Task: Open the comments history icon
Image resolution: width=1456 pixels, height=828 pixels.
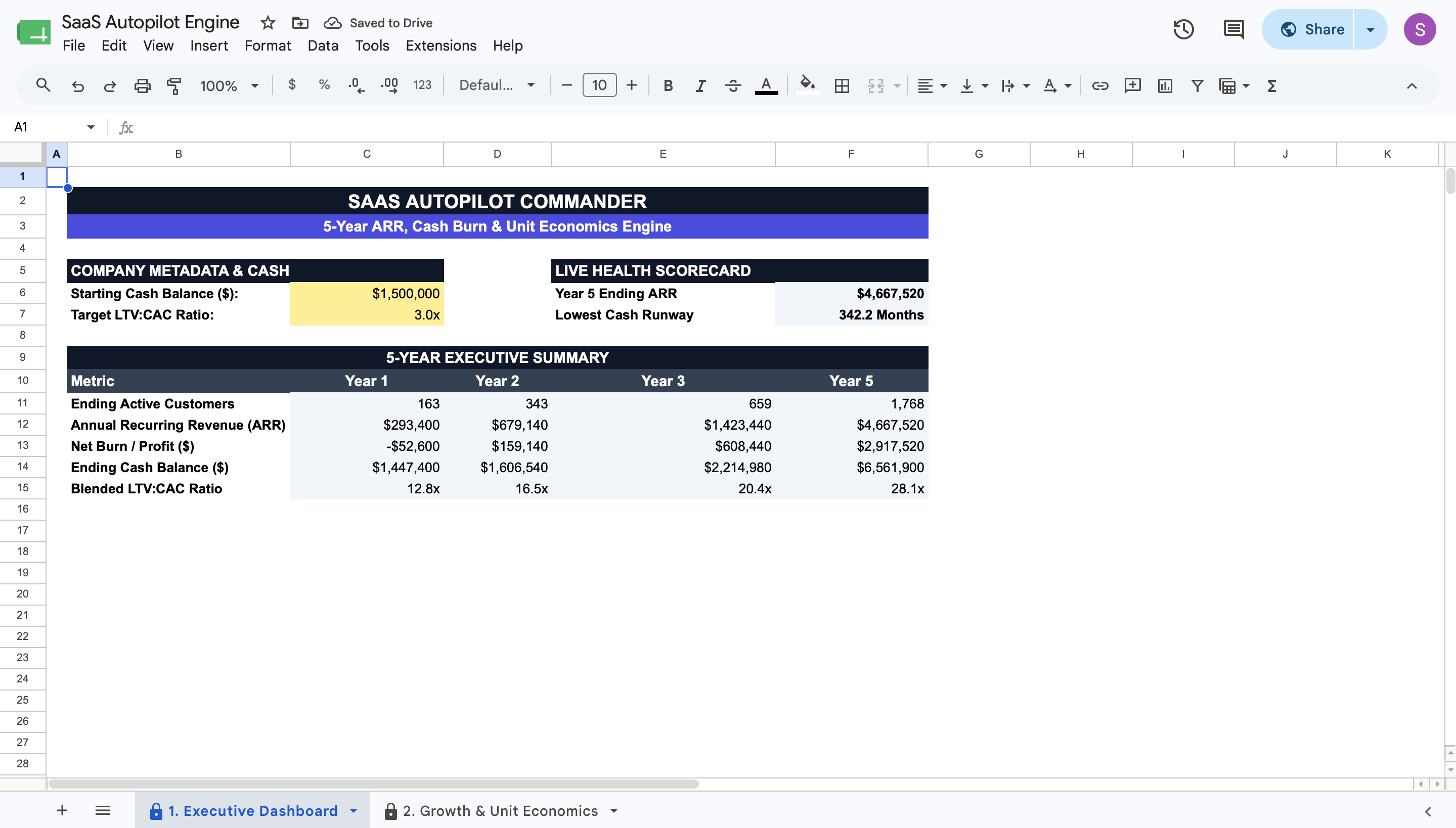Action: coord(1233,29)
